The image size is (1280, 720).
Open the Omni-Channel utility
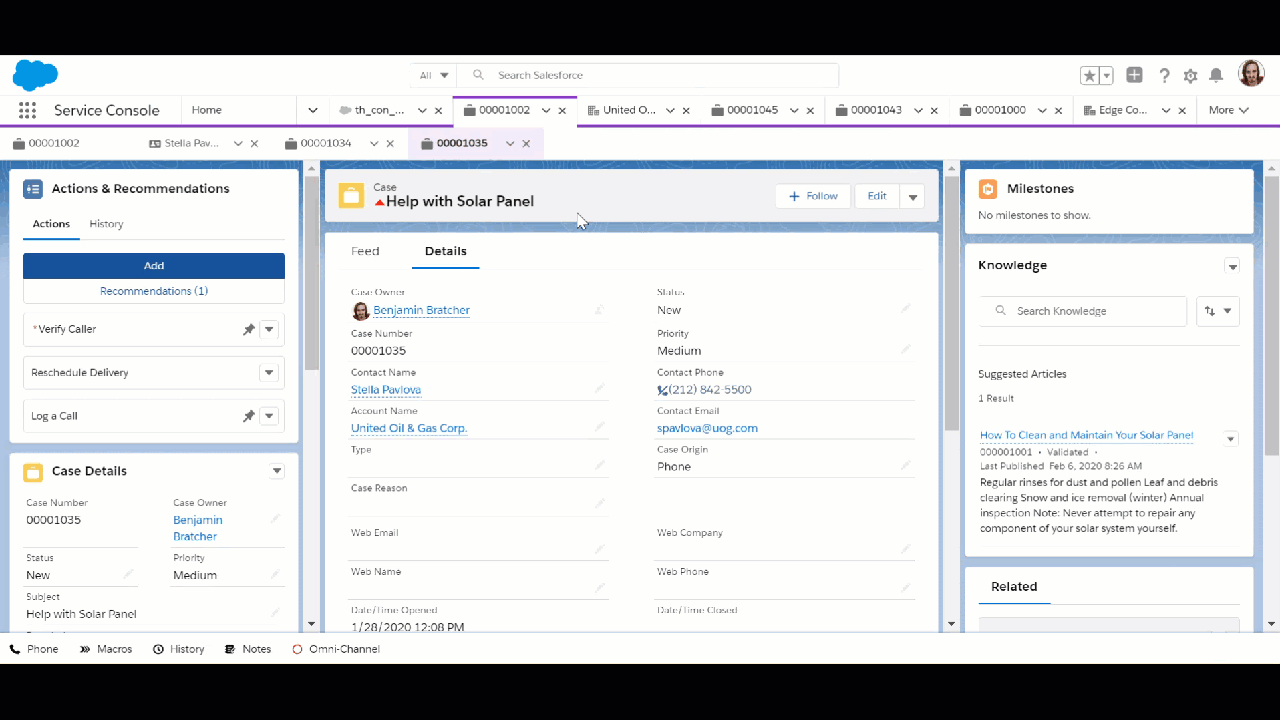[336, 648]
